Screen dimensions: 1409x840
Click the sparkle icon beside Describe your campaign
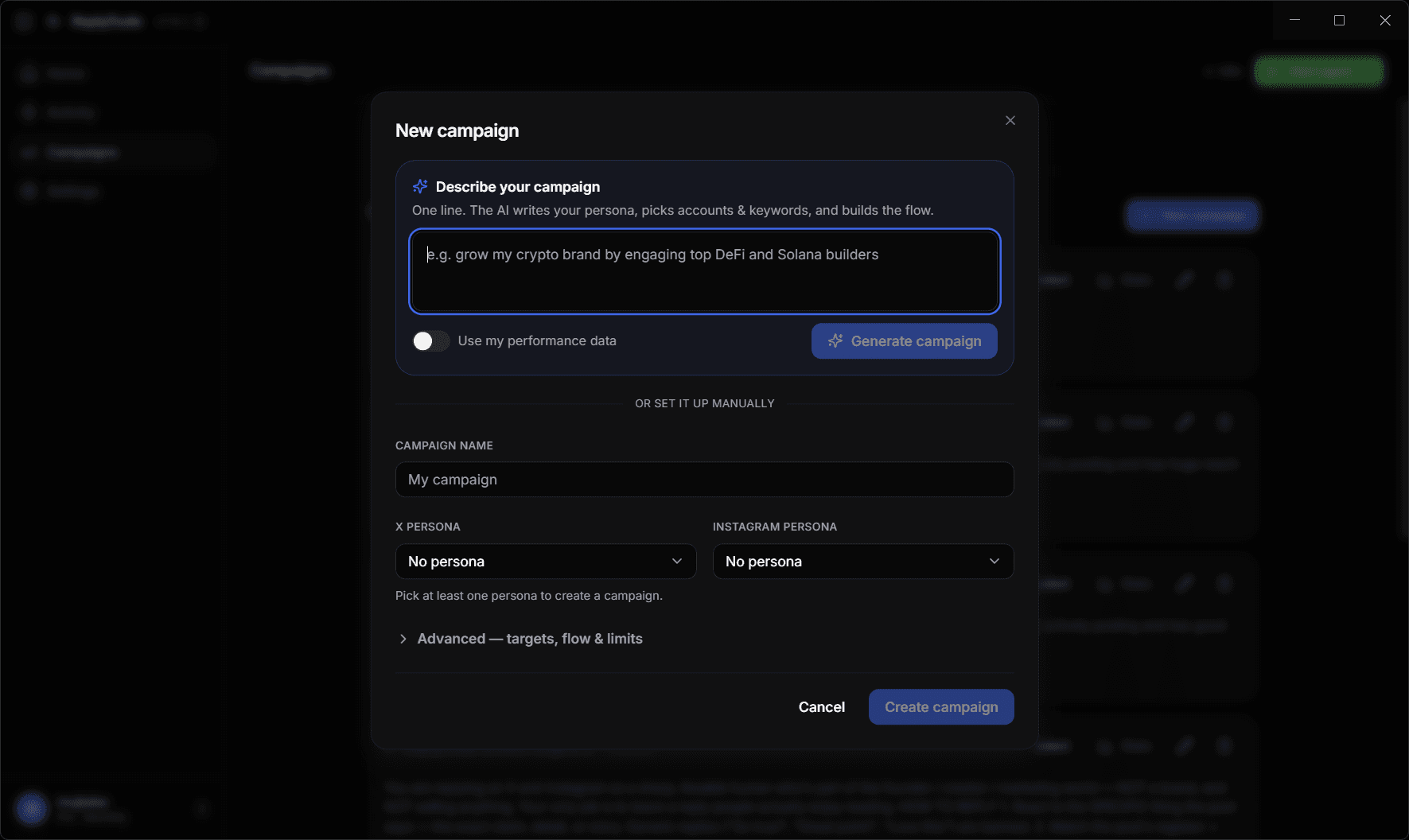(x=420, y=187)
